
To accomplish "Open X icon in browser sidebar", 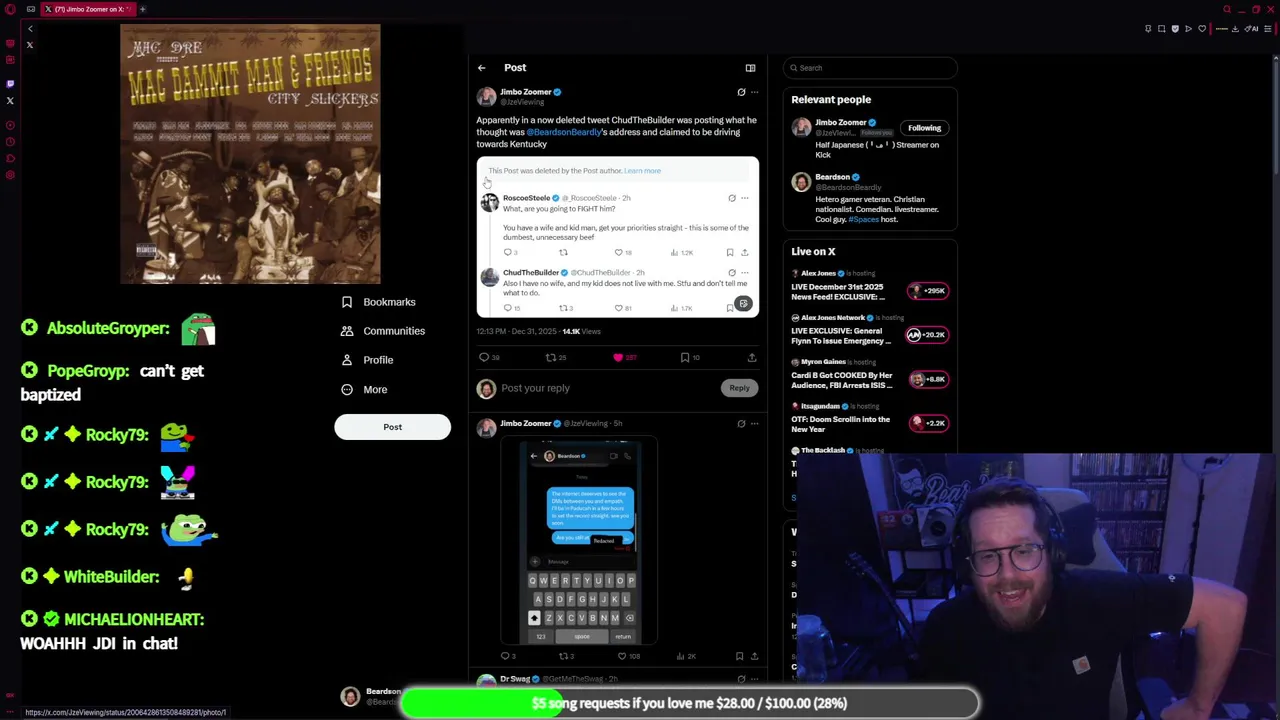I will 10,101.
